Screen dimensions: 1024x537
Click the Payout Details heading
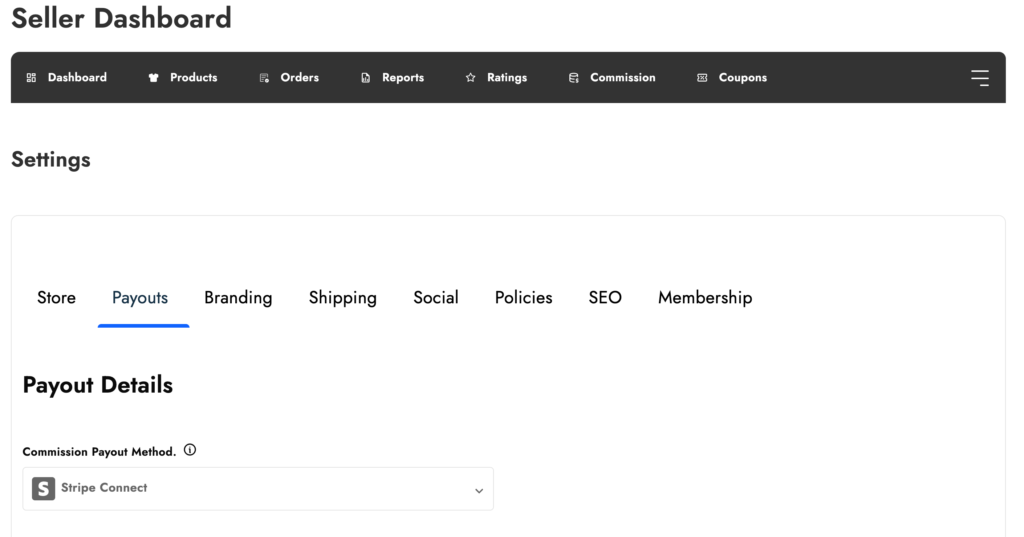(98, 385)
